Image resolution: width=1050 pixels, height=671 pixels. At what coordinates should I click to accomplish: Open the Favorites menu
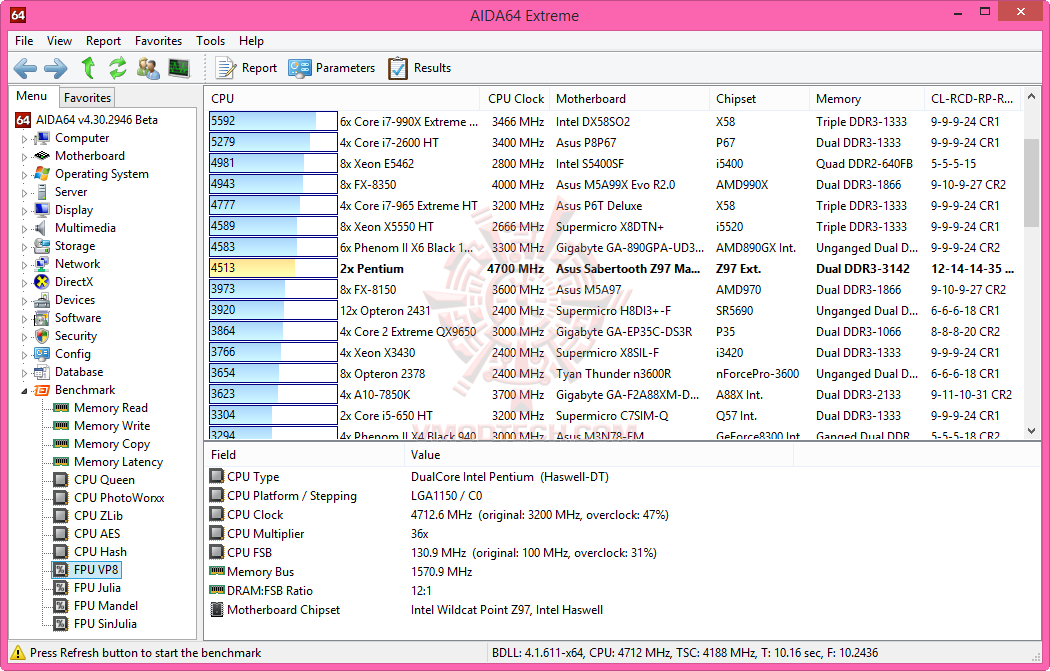point(158,41)
